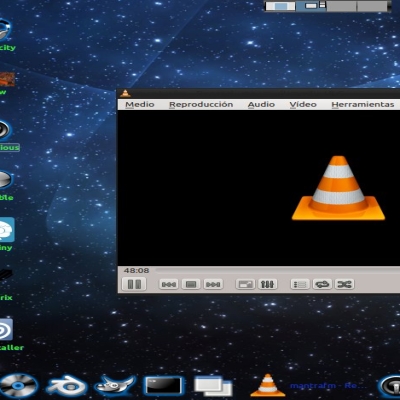This screenshot has width=400, height=400.
Task: Click the round dock icon at far right
Action: [x=390, y=386]
